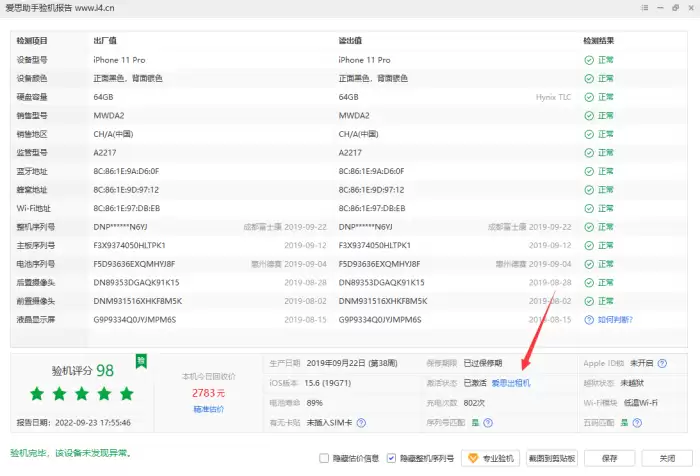Click the iOS version 15.6 (19G71)
This screenshot has height=476, width=700.
pyautogui.click(x=328, y=383)
